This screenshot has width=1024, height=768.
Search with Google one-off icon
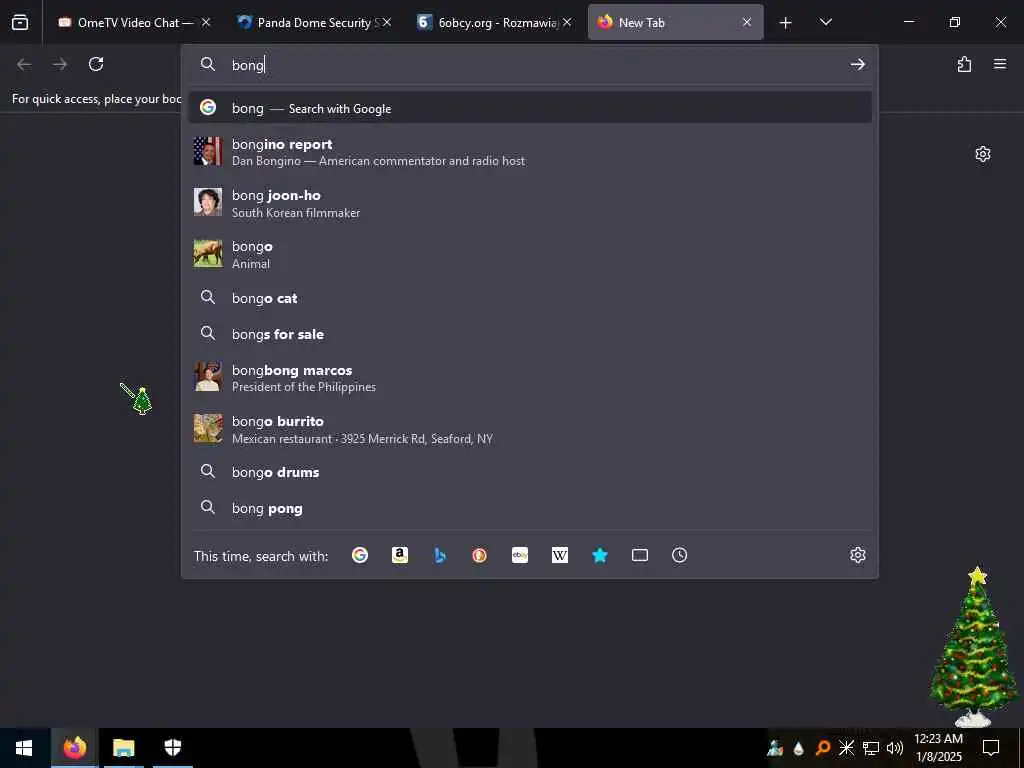tap(360, 555)
